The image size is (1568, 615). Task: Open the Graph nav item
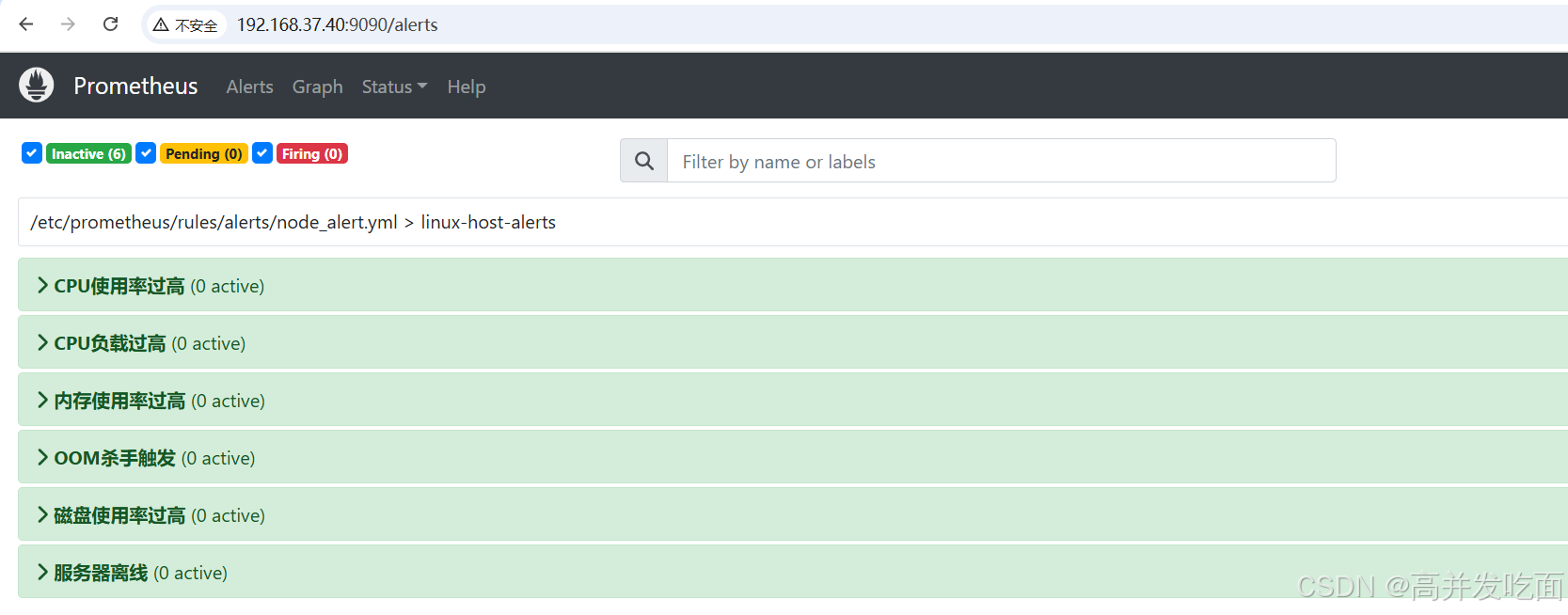point(318,87)
